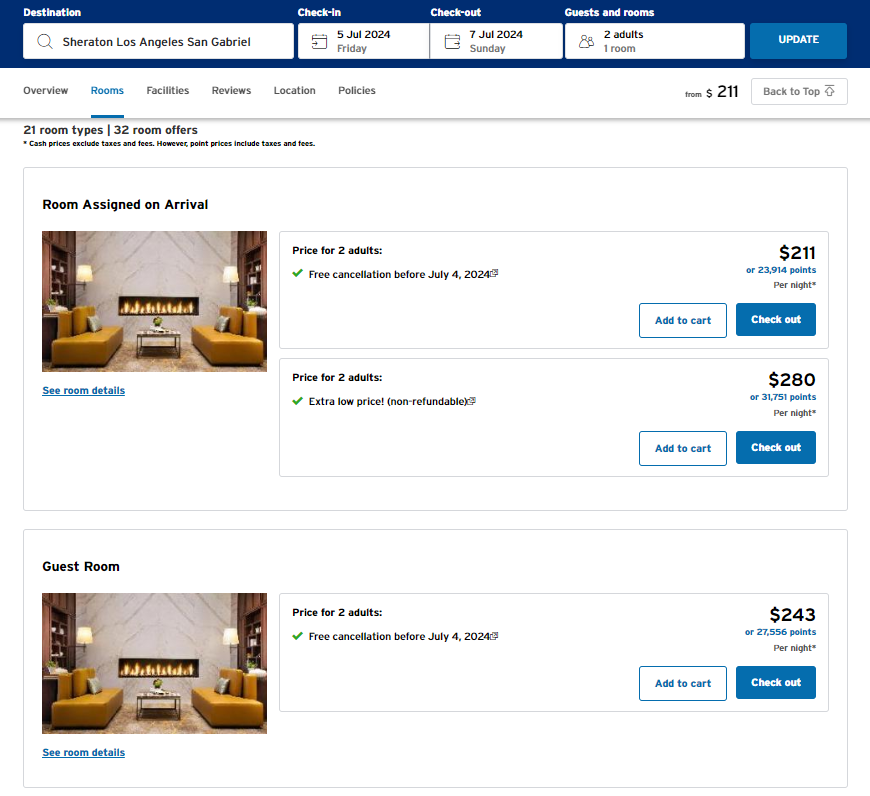
Task: Open the free cancellation policy popup icon
Action: [x=496, y=273]
